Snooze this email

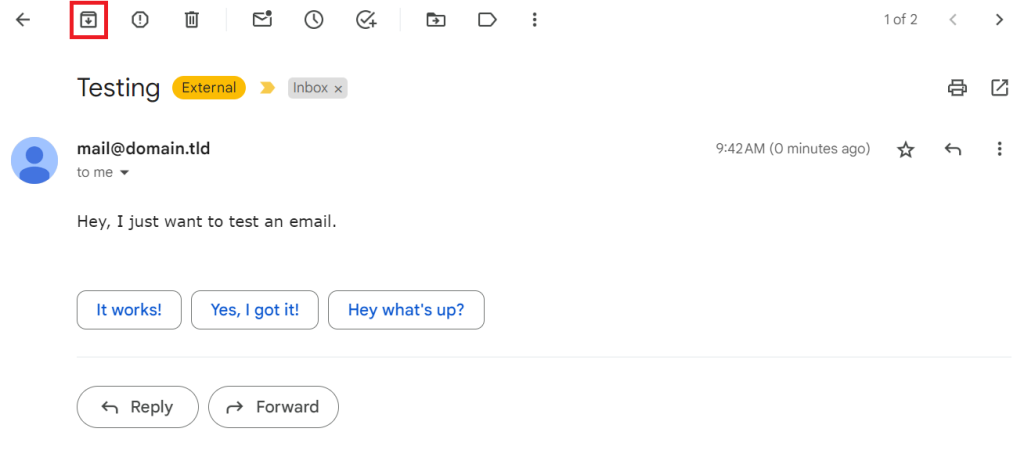(x=314, y=19)
